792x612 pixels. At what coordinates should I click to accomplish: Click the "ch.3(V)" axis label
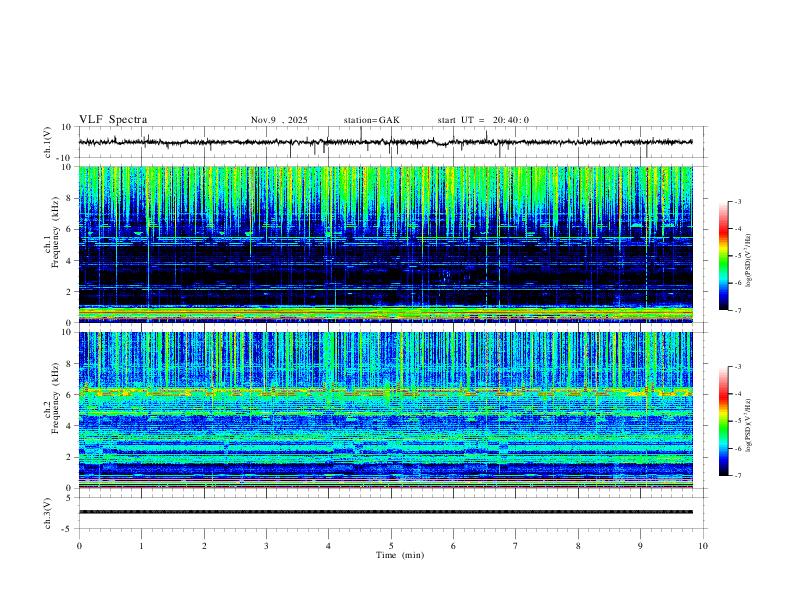(48, 513)
